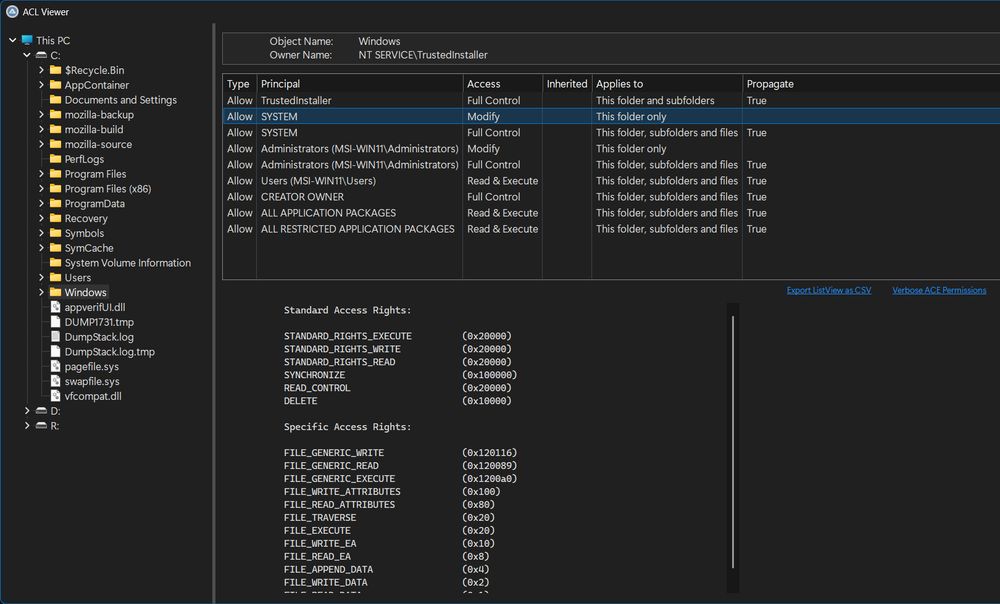Open Verbose ACE Permissions link

[x=939, y=290]
